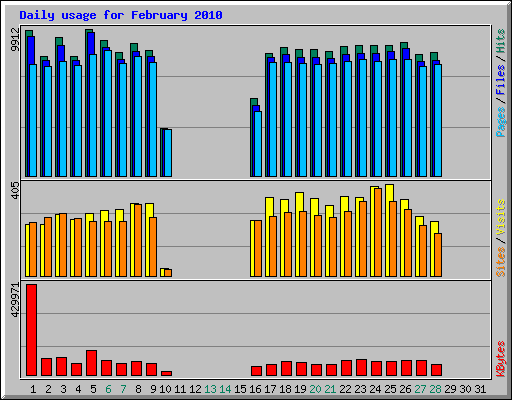Click day label '4' on the x-axis
Screen dimensions: 512x400
[78, 389]
